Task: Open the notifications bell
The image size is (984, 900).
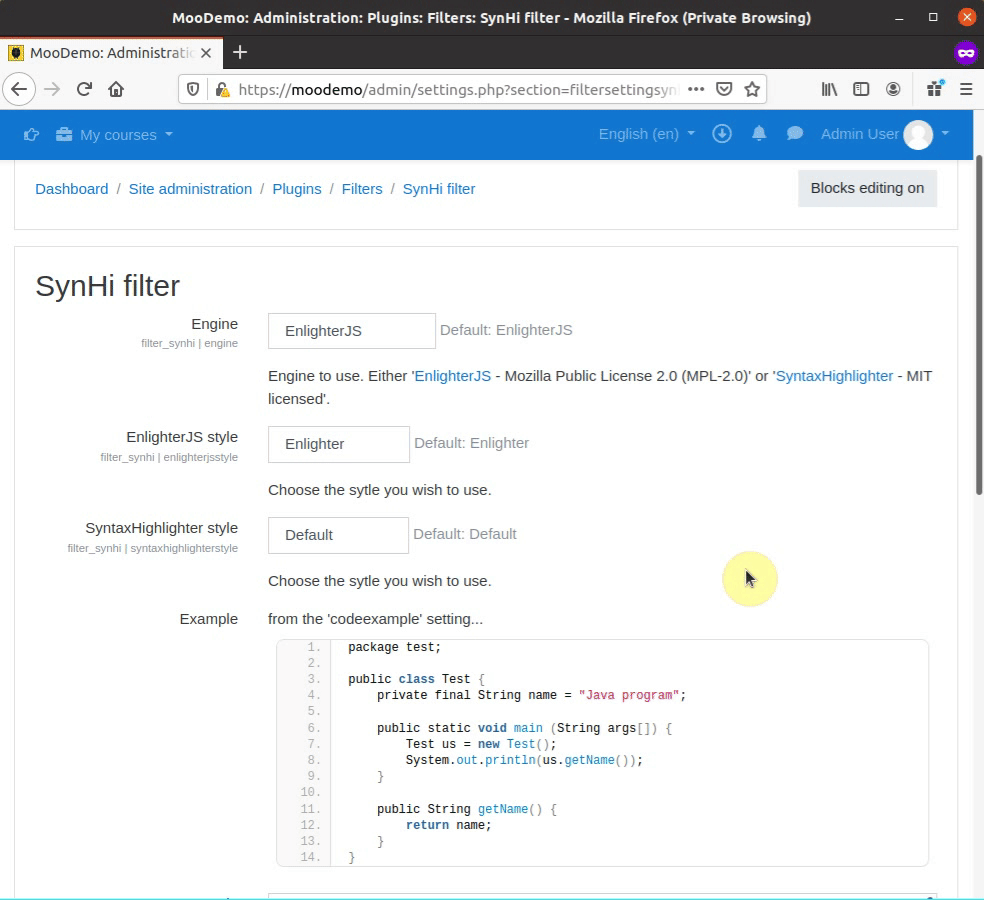Action: pos(759,134)
